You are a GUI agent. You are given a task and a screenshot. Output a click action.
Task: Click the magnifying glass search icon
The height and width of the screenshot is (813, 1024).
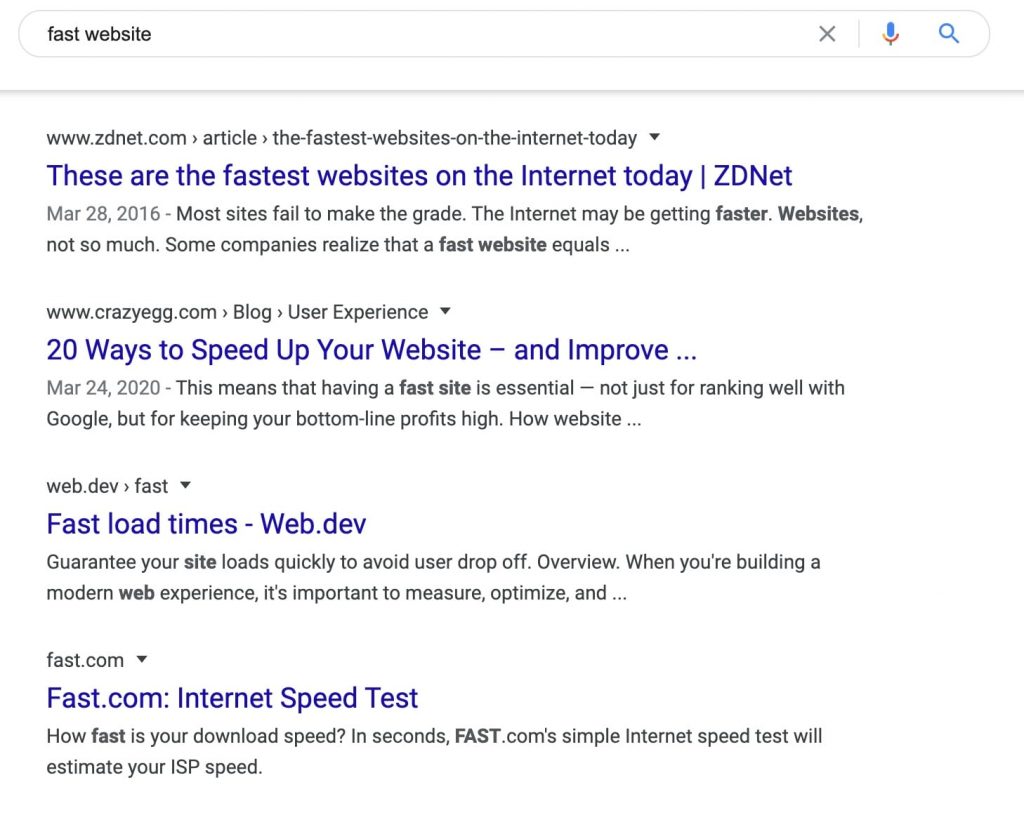[947, 33]
